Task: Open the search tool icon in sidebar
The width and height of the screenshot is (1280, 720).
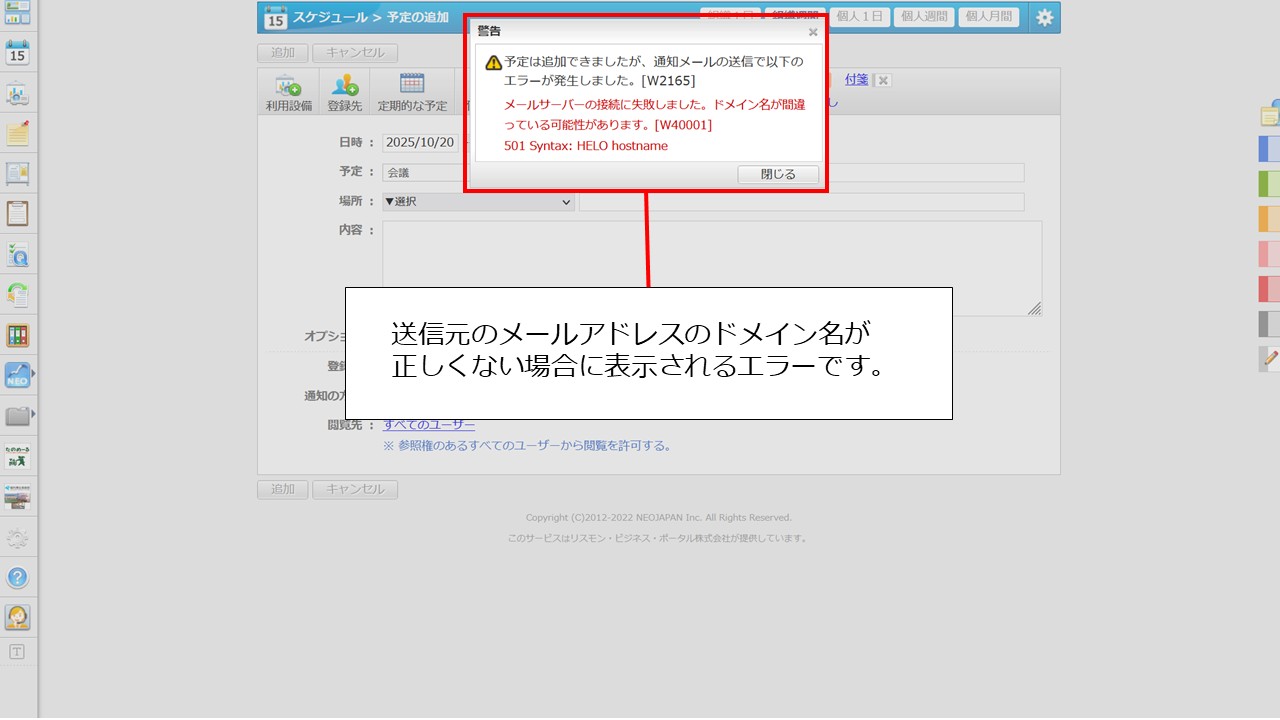Action: (20, 255)
